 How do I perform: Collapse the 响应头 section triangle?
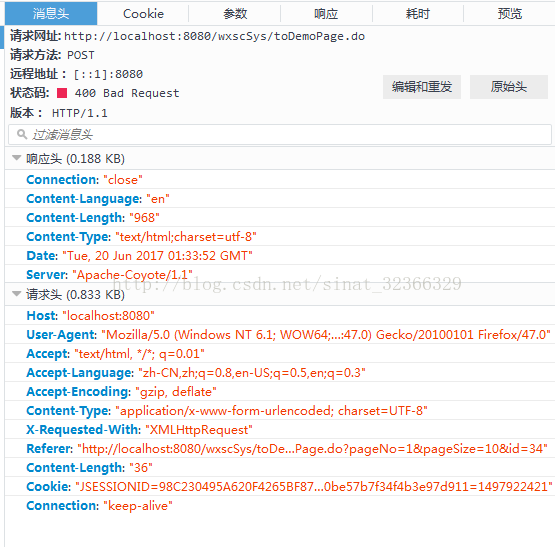coord(16,158)
